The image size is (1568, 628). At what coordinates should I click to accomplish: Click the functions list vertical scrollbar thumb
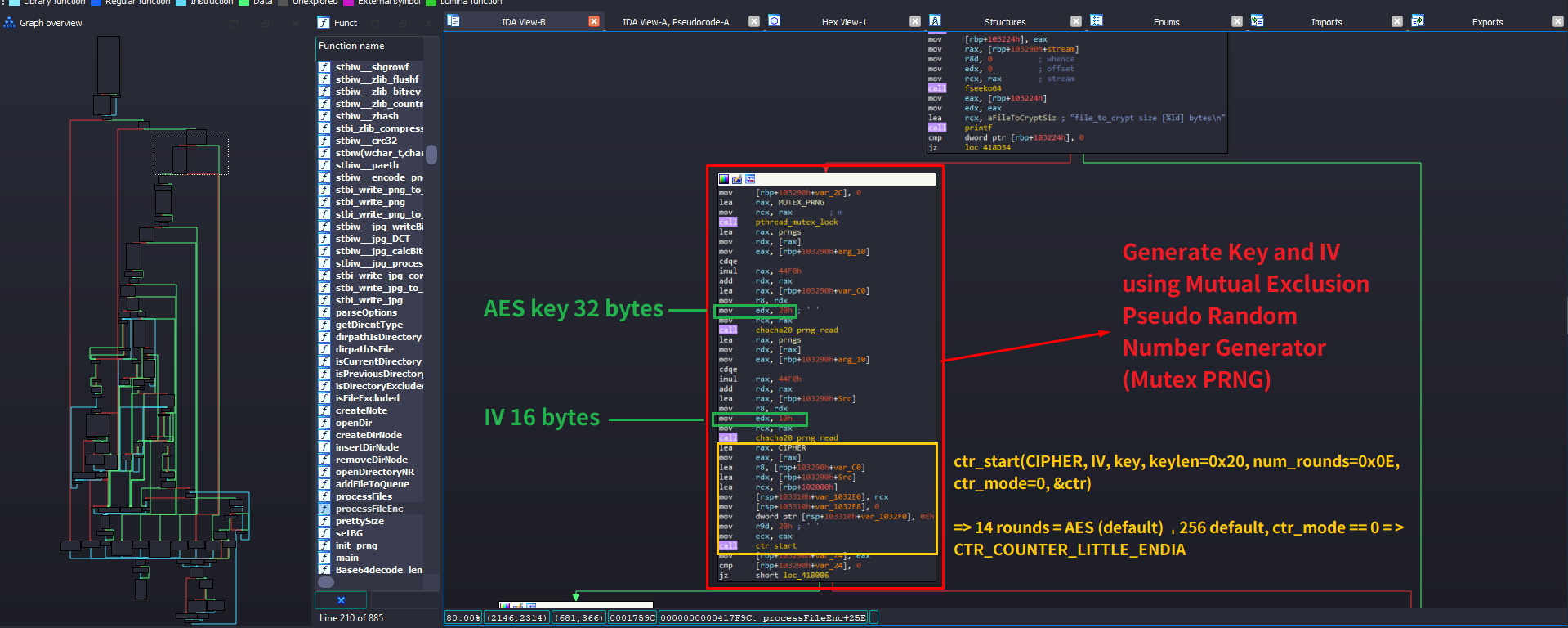[431, 155]
